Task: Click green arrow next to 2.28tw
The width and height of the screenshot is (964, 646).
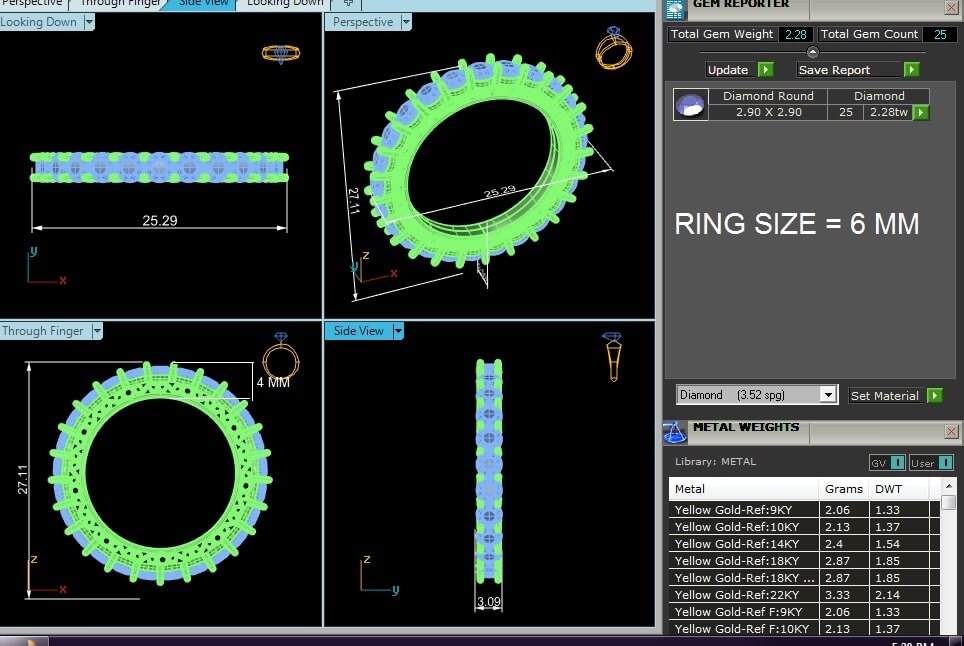Action: point(921,113)
